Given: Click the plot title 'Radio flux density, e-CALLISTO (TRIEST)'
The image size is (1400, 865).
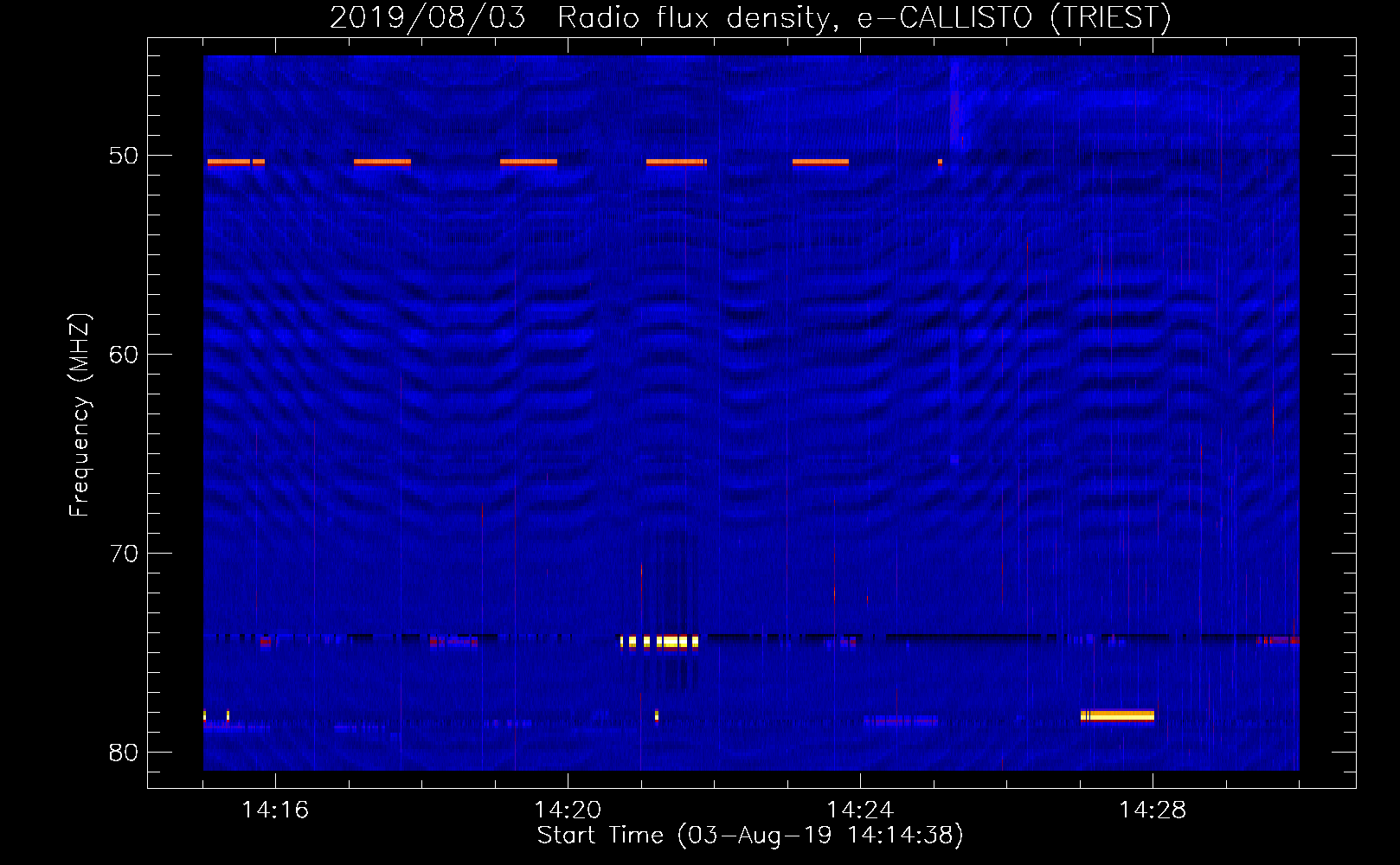Looking at the screenshot, I should coord(864,17).
